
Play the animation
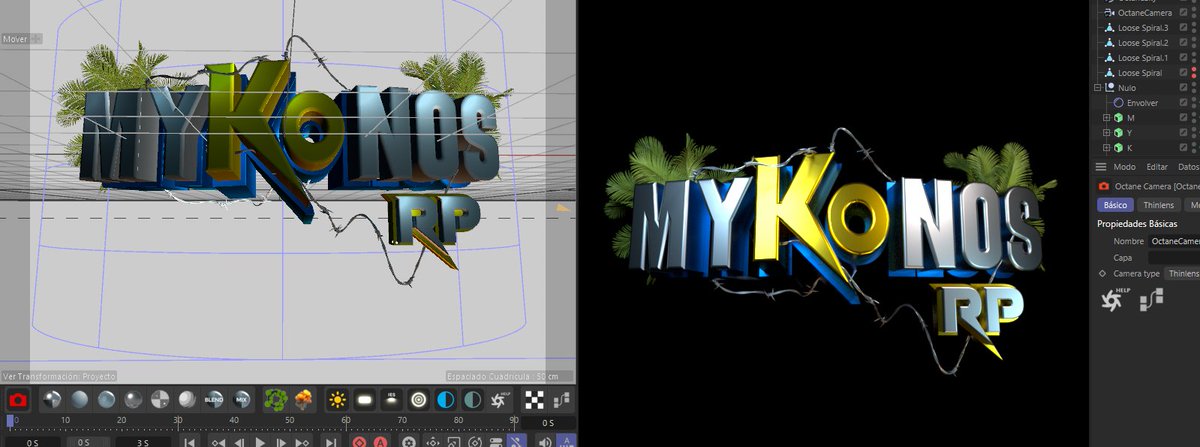click(260, 441)
